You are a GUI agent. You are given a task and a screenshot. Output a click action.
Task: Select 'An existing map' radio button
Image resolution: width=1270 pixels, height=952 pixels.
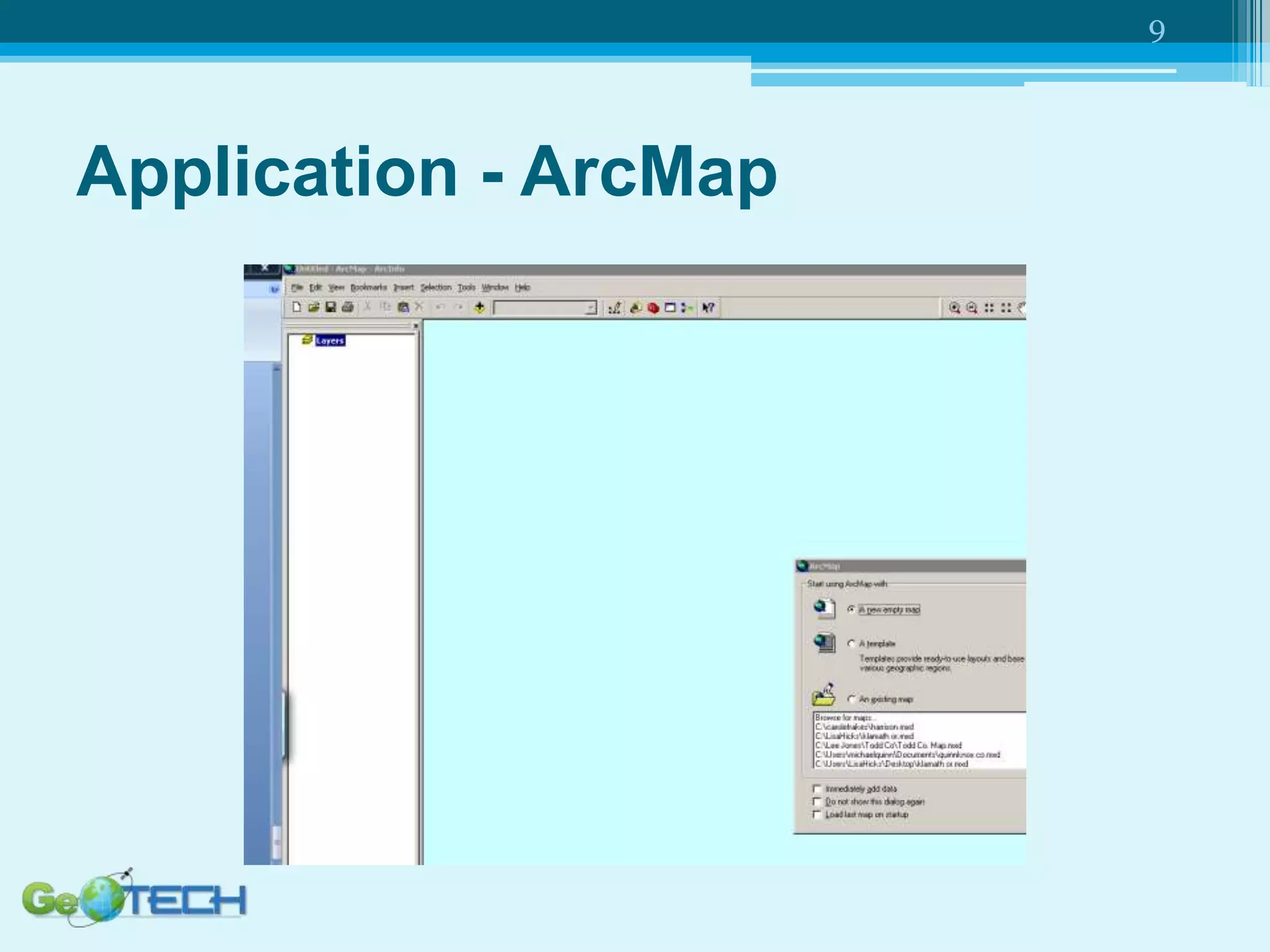(x=851, y=699)
